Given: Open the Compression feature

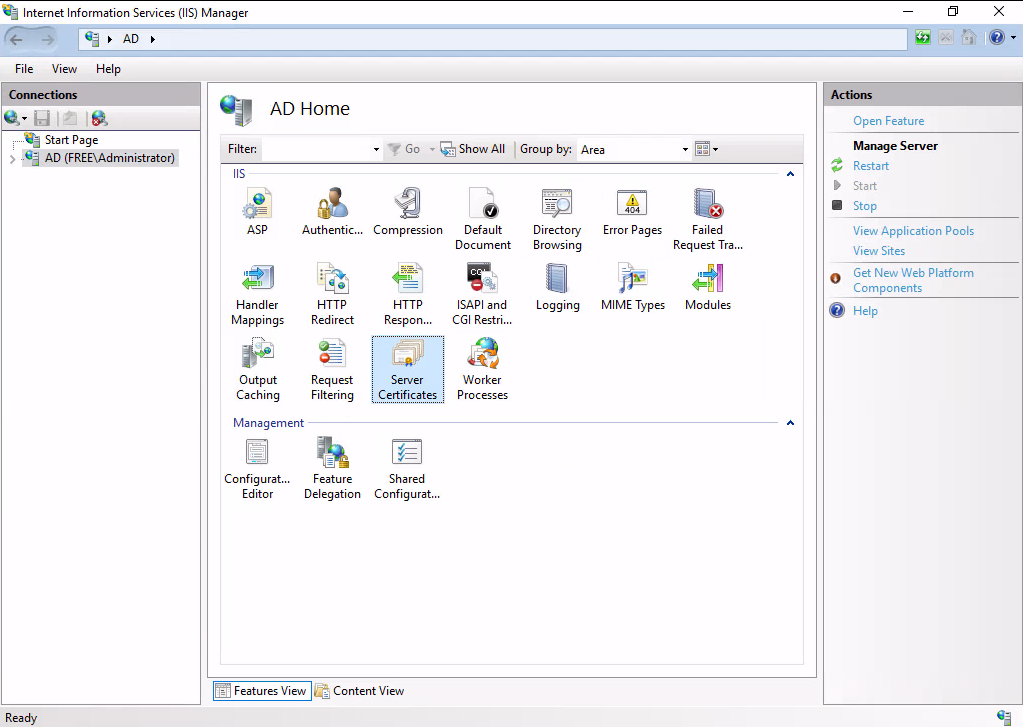Looking at the screenshot, I should point(408,211).
